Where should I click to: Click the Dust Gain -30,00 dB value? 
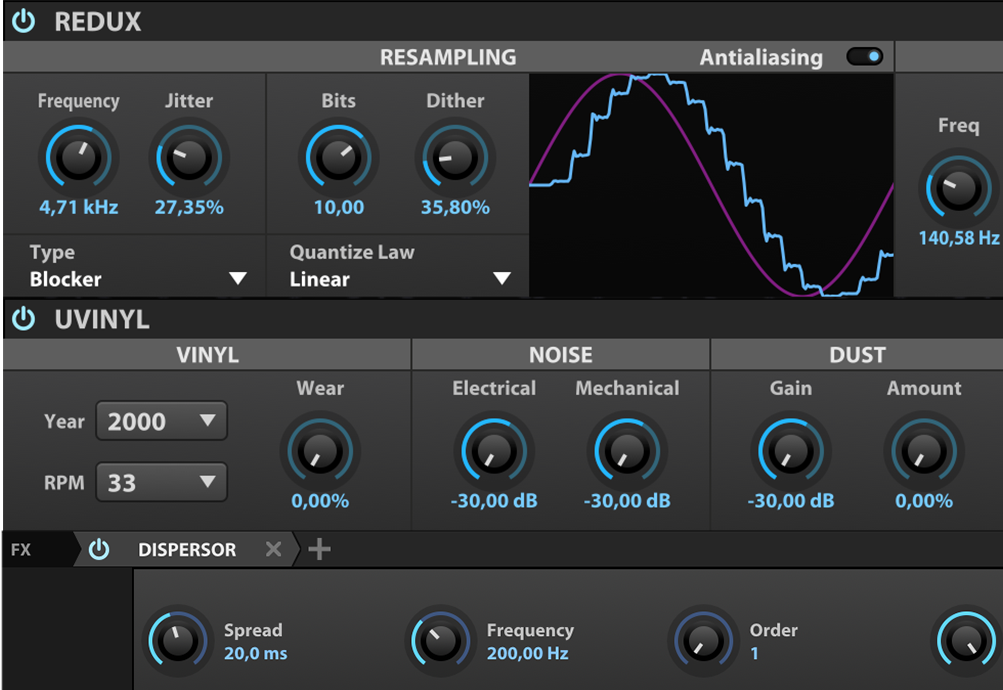pos(791,501)
